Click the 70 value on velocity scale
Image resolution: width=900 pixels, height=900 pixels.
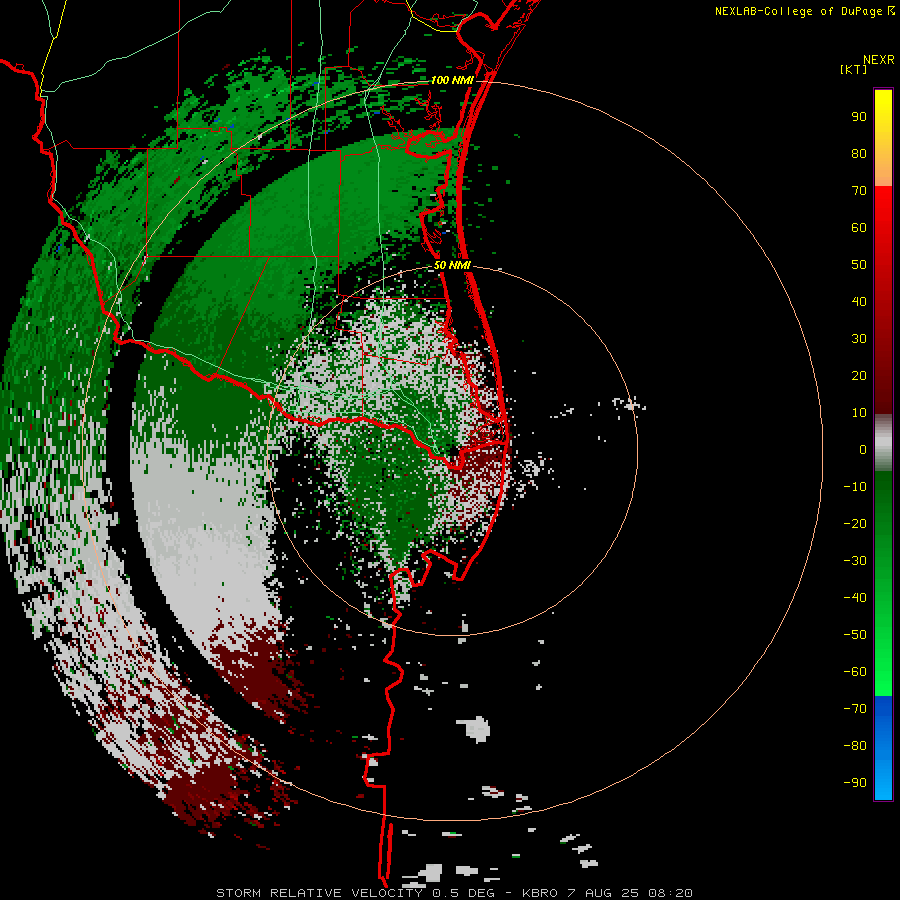859,191
